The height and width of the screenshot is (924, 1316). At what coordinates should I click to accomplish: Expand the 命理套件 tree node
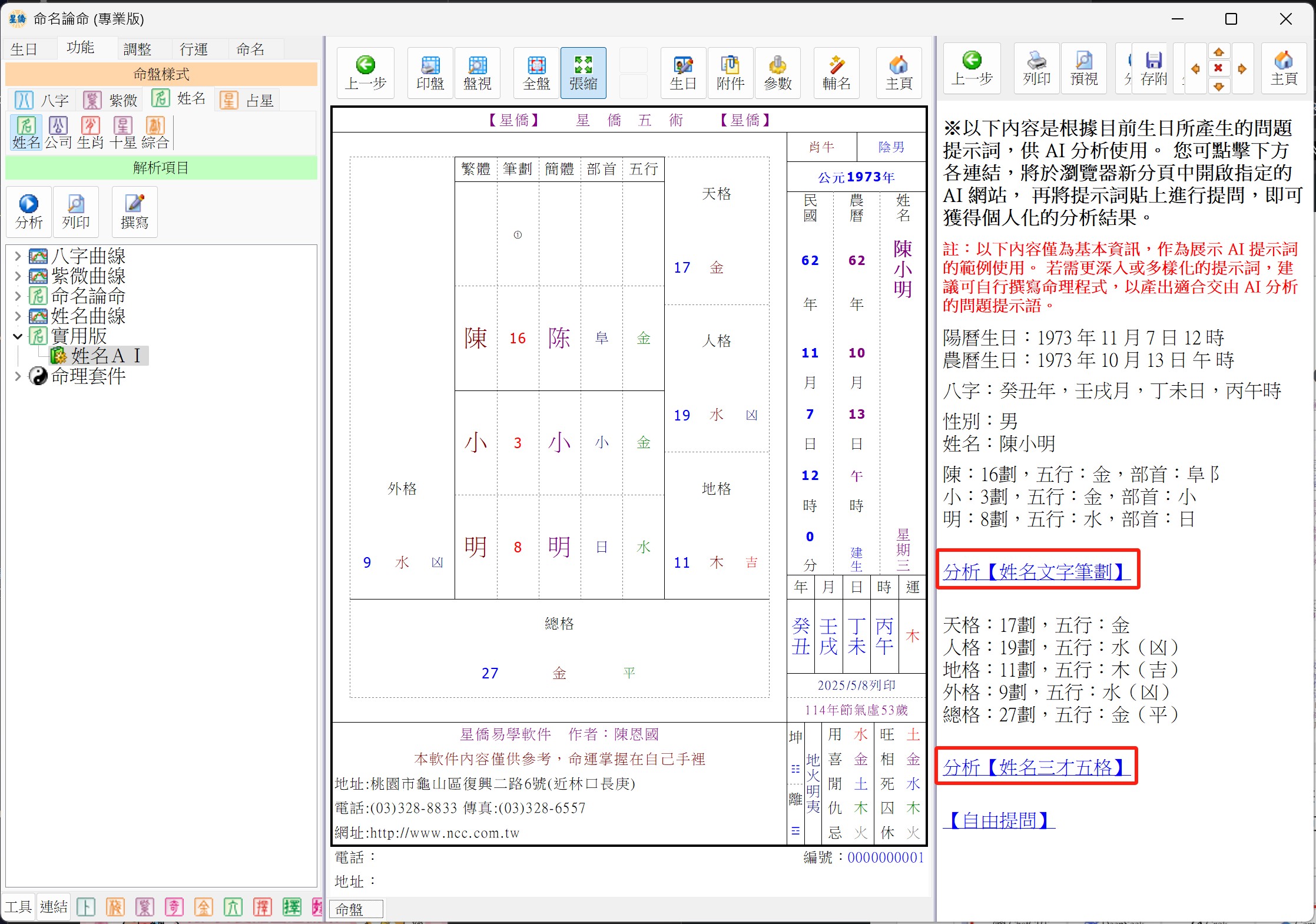click(x=18, y=376)
